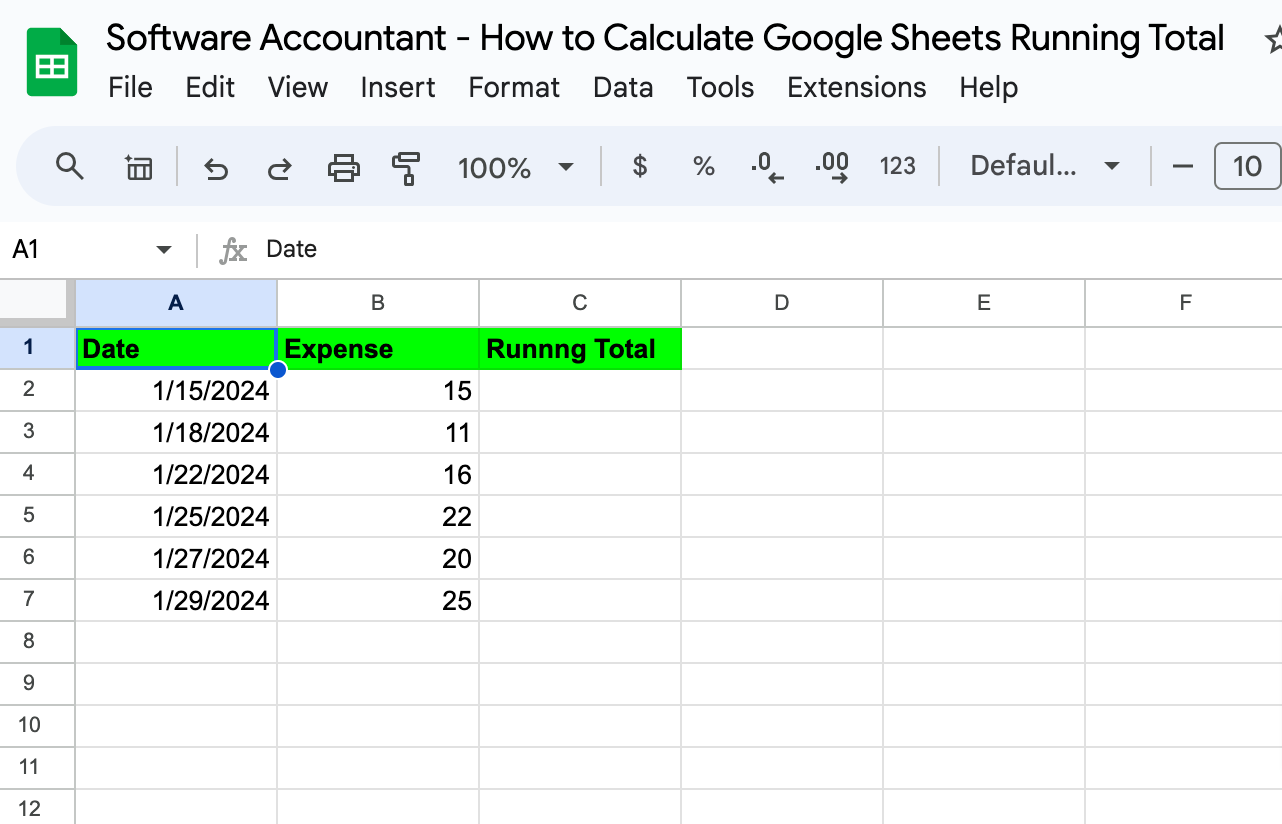Open the Google Sheets home icon

coord(52,63)
